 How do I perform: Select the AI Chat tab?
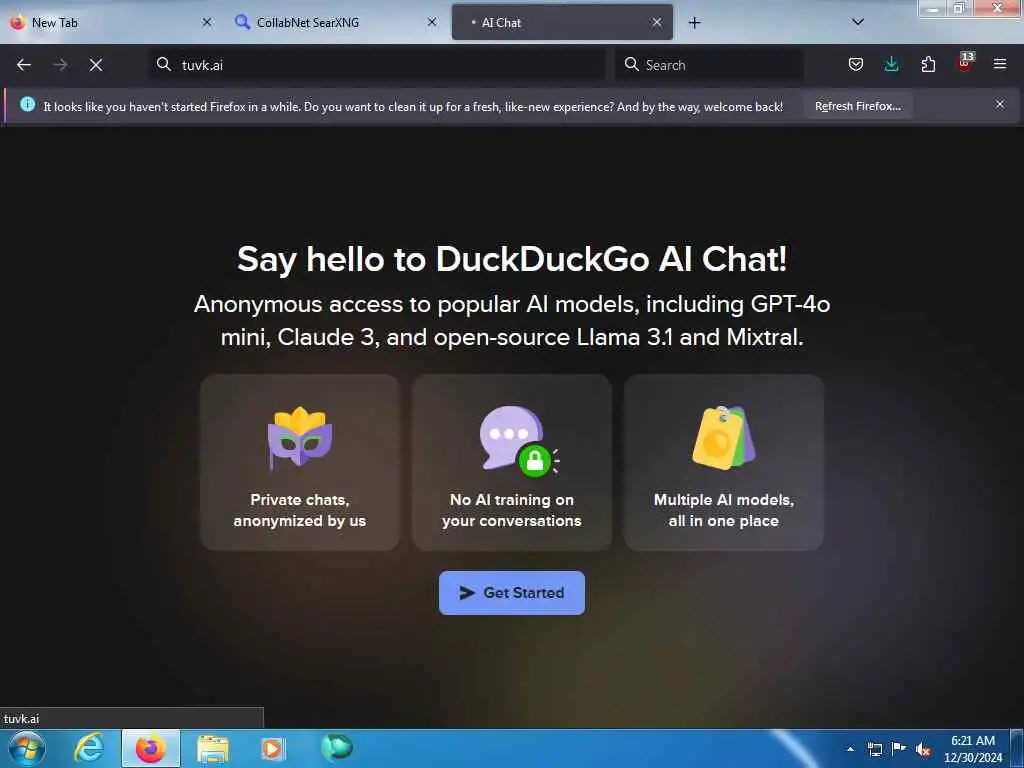pyautogui.click(x=562, y=22)
